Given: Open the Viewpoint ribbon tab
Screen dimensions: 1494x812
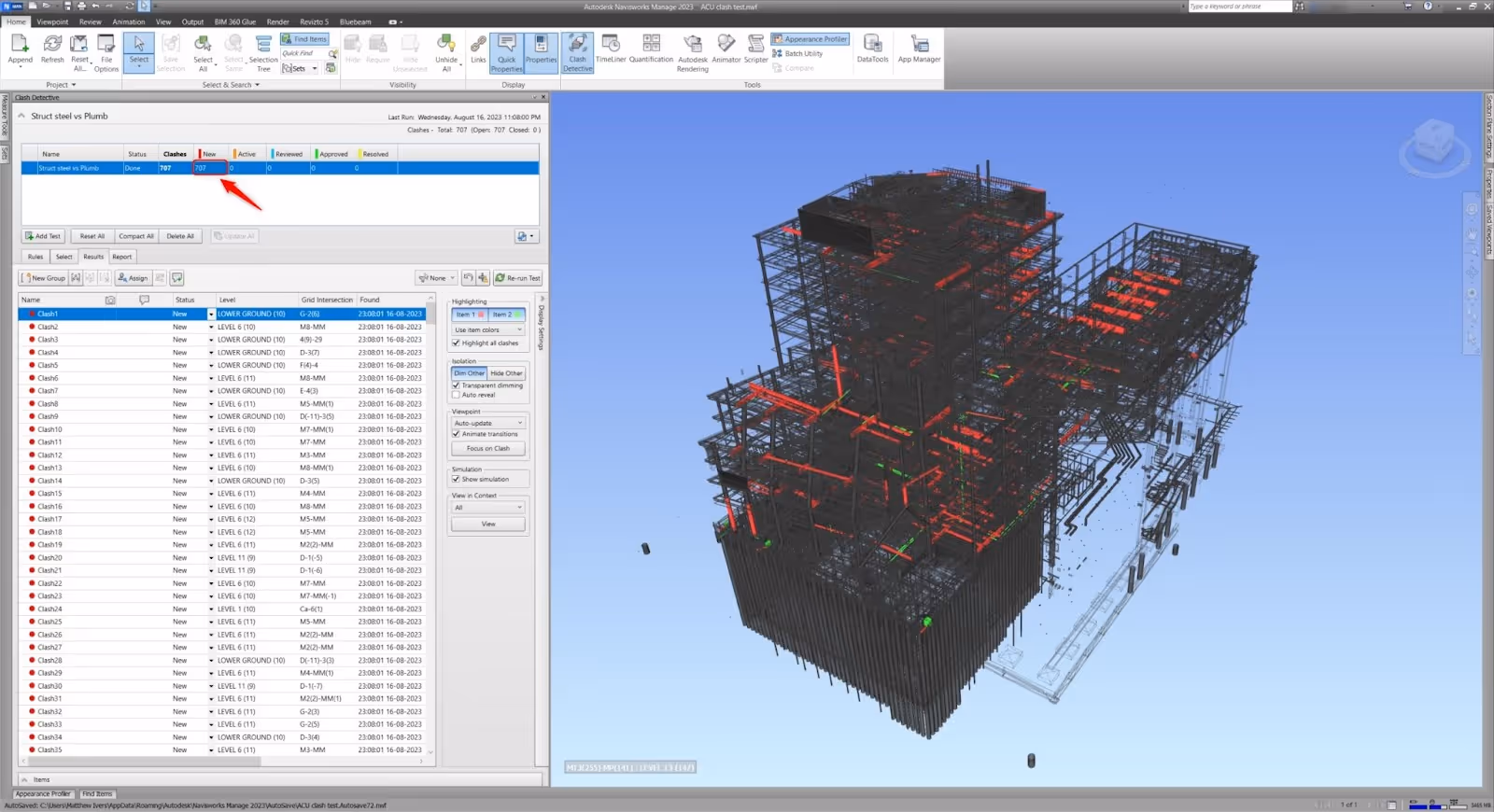Looking at the screenshot, I should pyautogui.click(x=52, y=21).
